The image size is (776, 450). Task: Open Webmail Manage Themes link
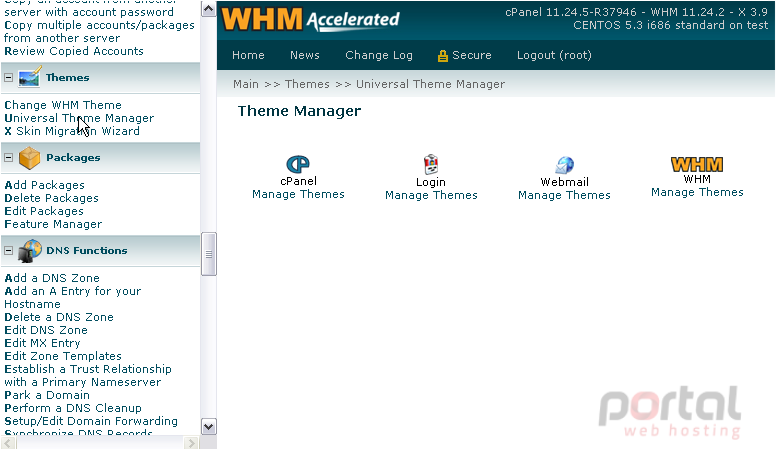coord(564,195)
